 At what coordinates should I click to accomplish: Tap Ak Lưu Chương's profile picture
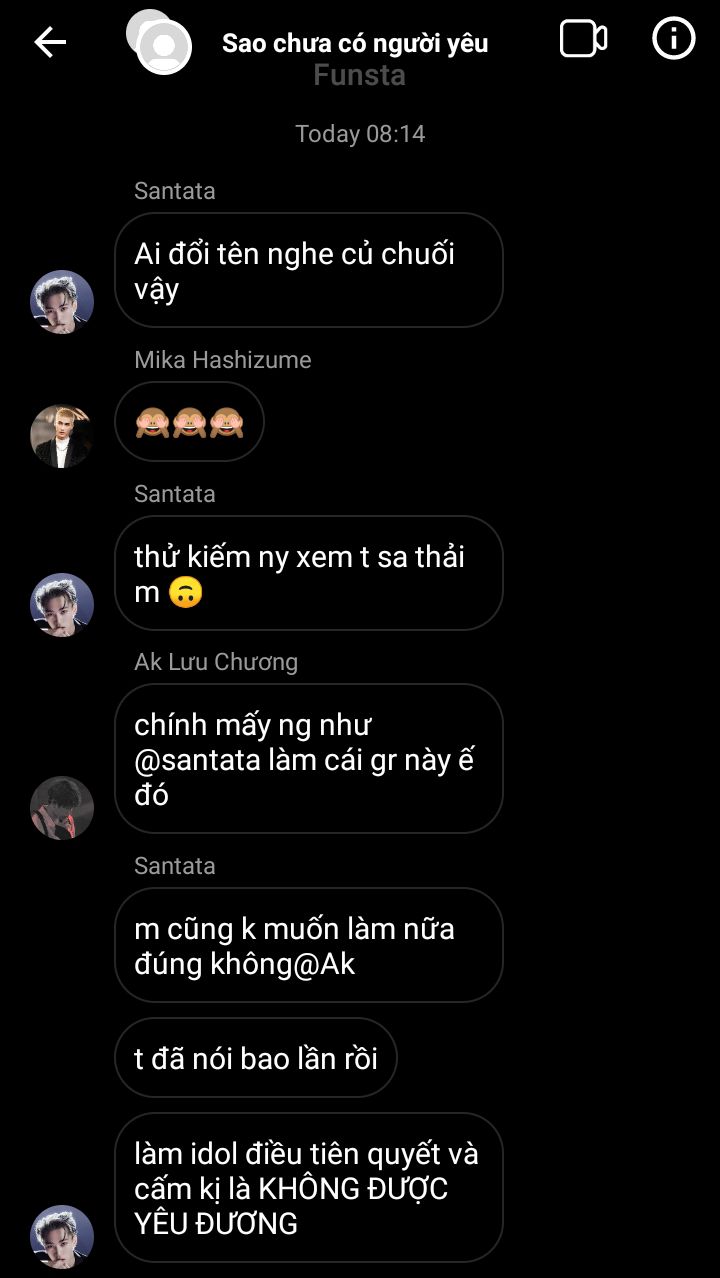(62, 807)
